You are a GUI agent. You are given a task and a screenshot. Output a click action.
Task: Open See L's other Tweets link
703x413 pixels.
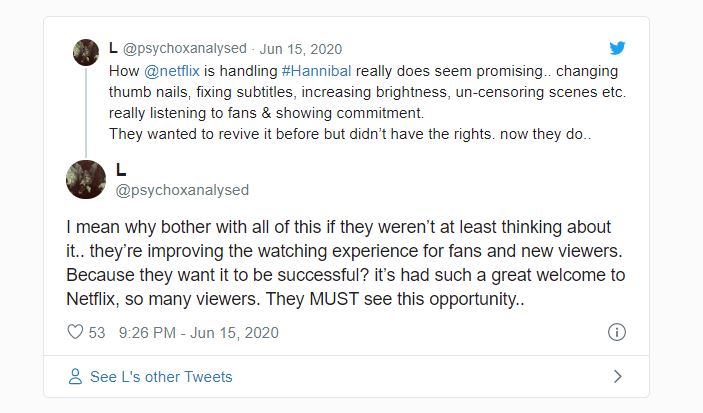(x=161, y=377)
